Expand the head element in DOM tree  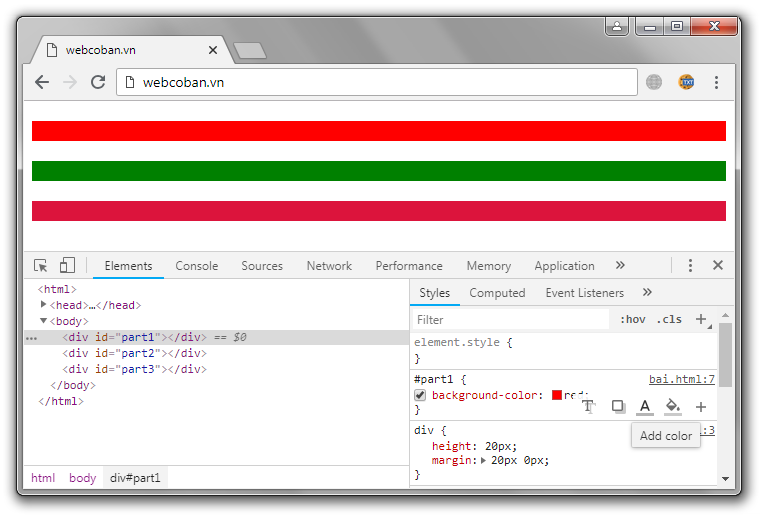click(44, 305)
